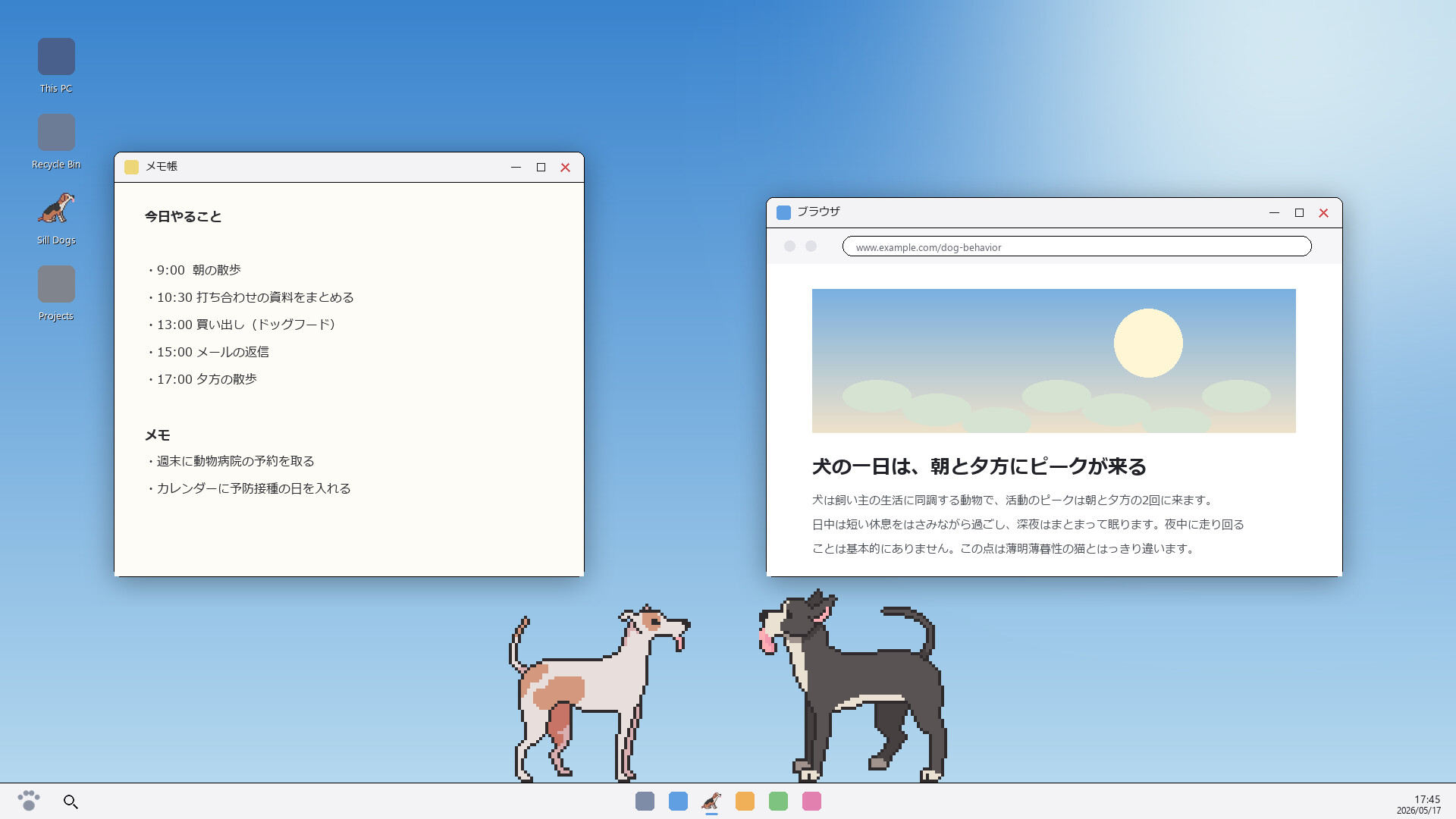Click the line 15:00 メールの返信
The height and width of the screenshot is (819, 1456).
click(207, 352)
